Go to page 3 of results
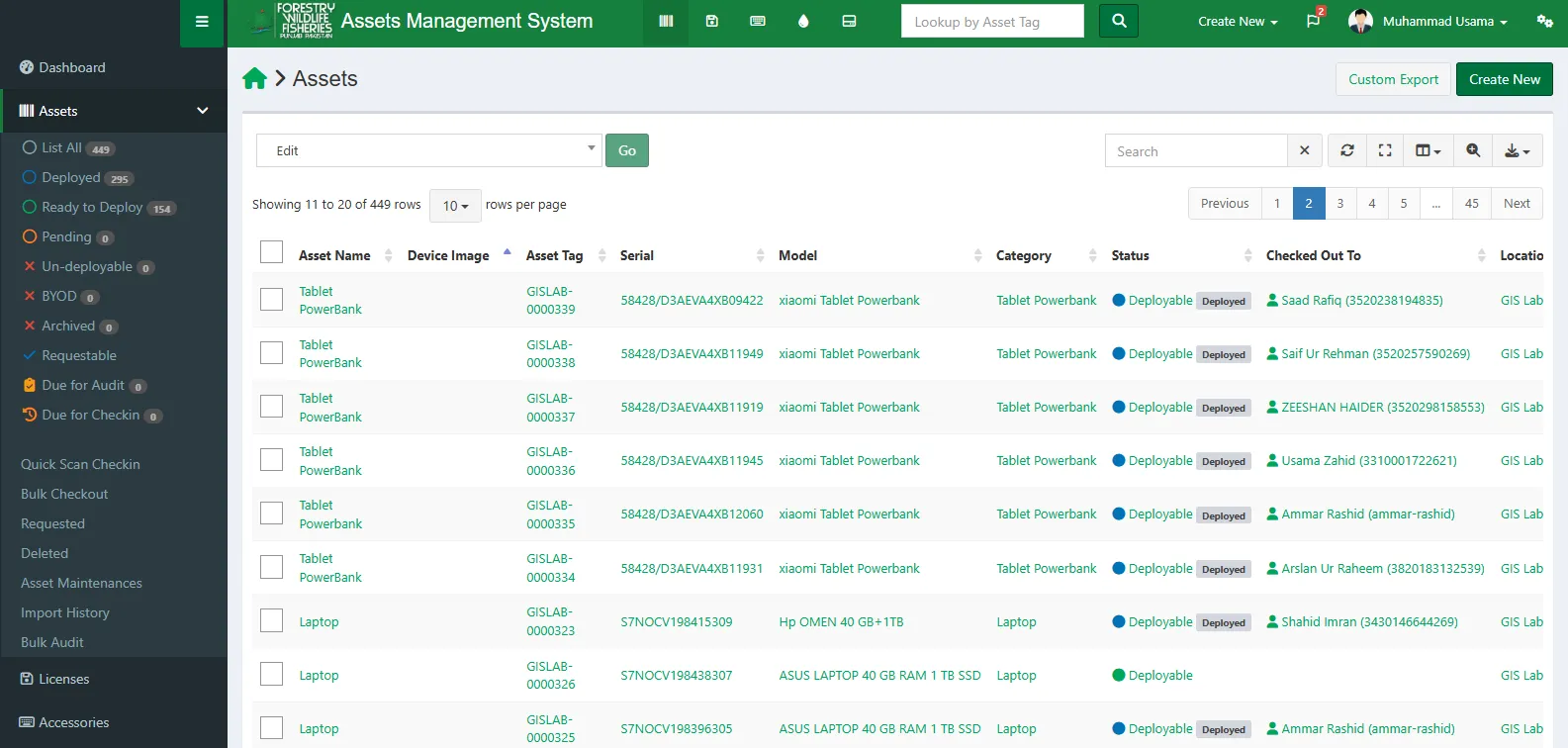1568x748 pixels. 1339,204
